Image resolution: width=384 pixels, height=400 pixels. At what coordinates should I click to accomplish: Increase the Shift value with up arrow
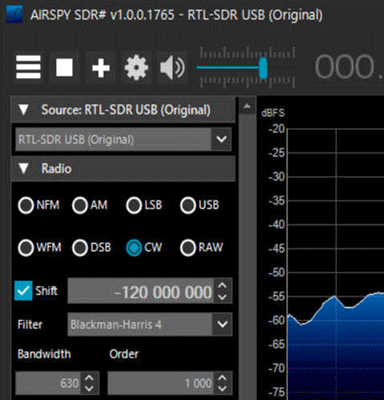(222, 286)
